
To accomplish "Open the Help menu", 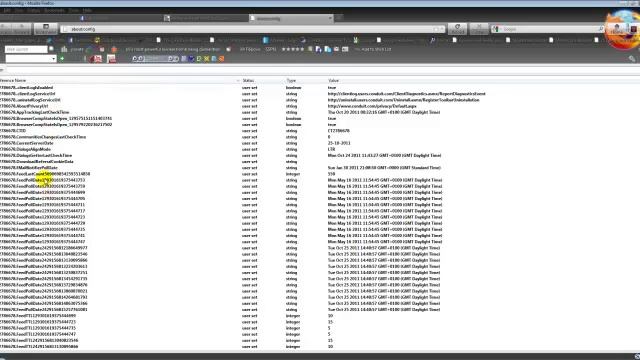I will tap(87, 10).
